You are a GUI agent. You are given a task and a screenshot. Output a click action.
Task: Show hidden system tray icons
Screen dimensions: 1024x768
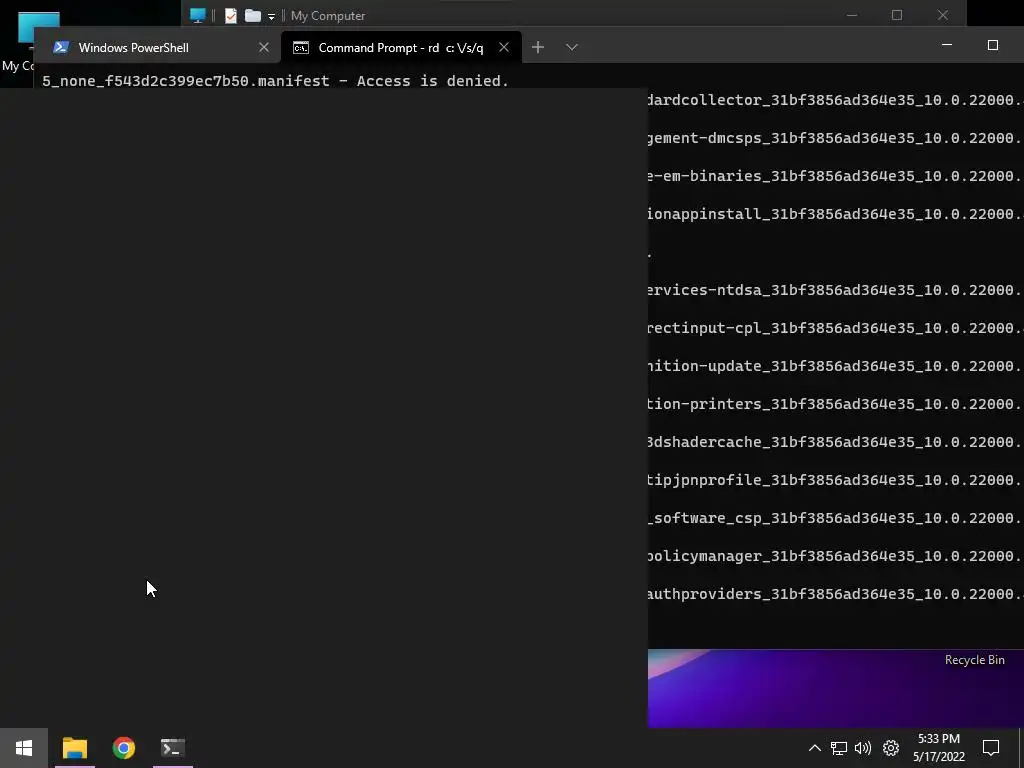814,748
